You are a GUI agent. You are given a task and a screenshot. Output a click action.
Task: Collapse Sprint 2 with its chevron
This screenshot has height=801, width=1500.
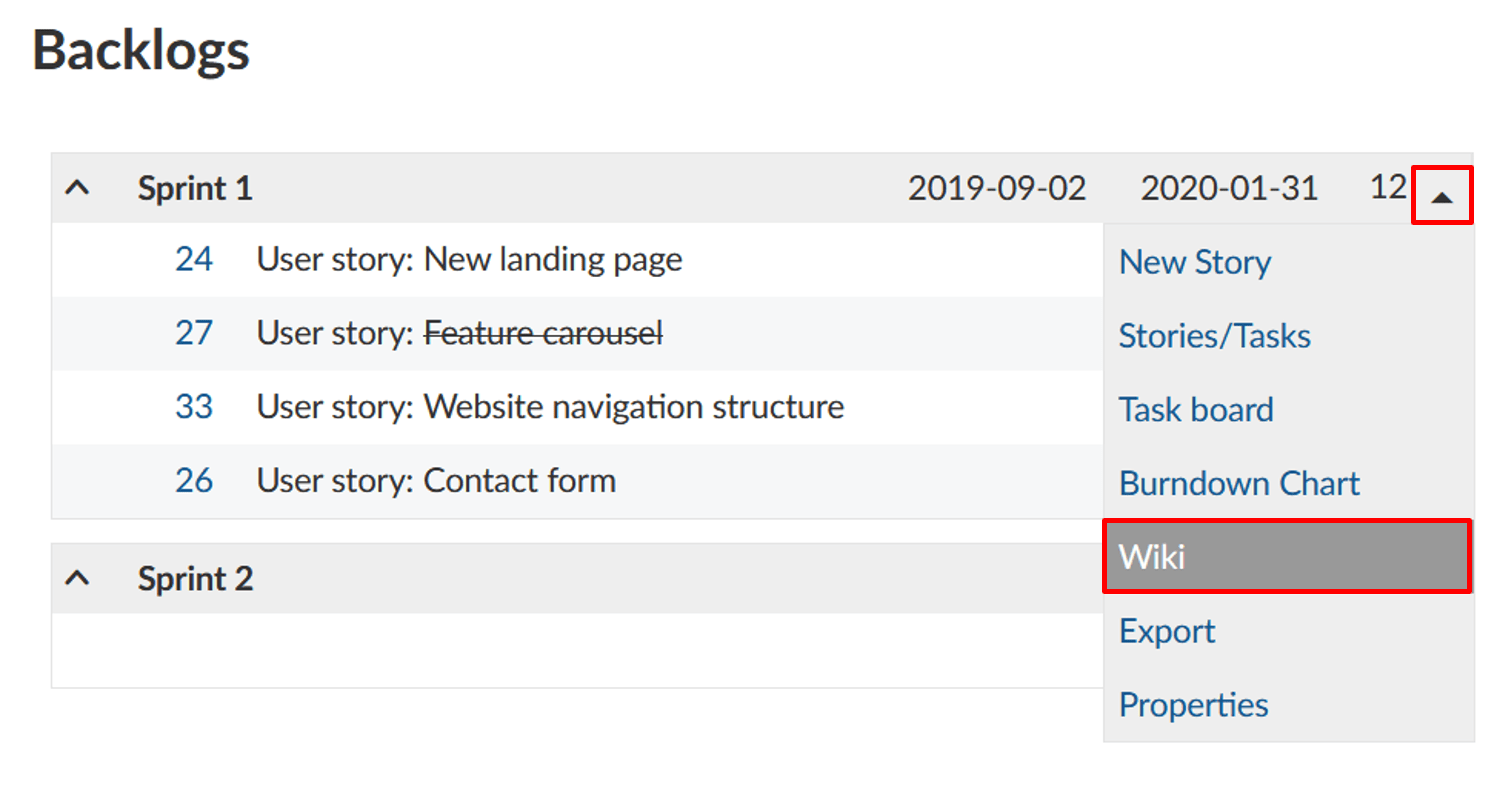click(x=78, y=578)
